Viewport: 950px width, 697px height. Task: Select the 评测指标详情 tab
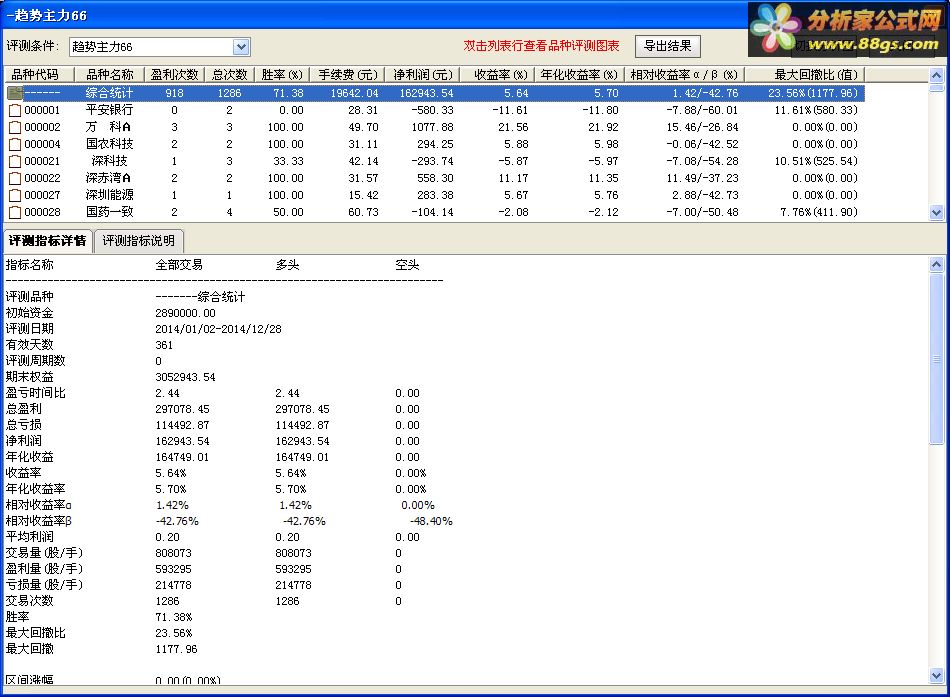(47, 241)
